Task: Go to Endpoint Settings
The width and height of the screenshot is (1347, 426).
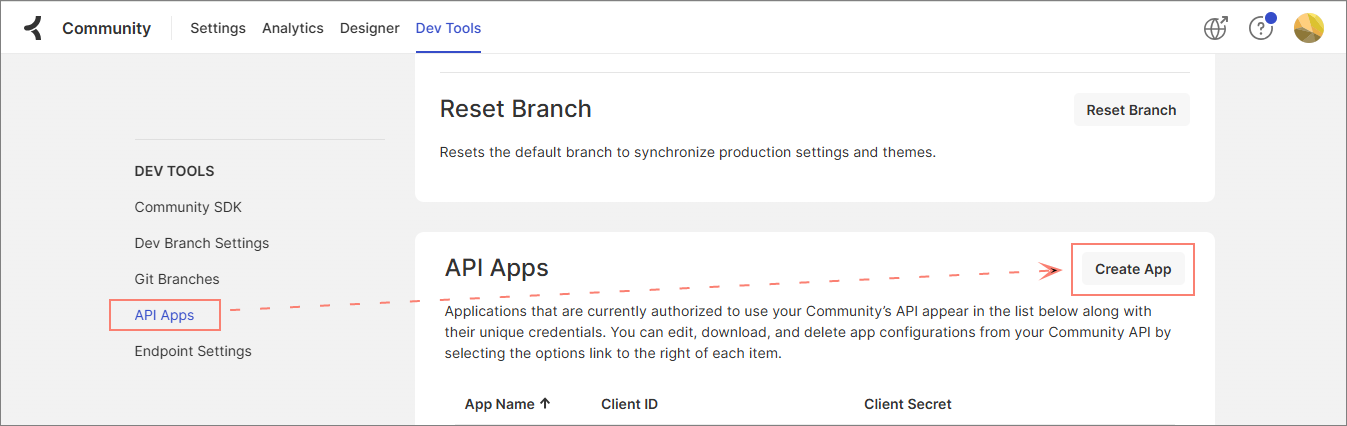Action: (193, 351)
